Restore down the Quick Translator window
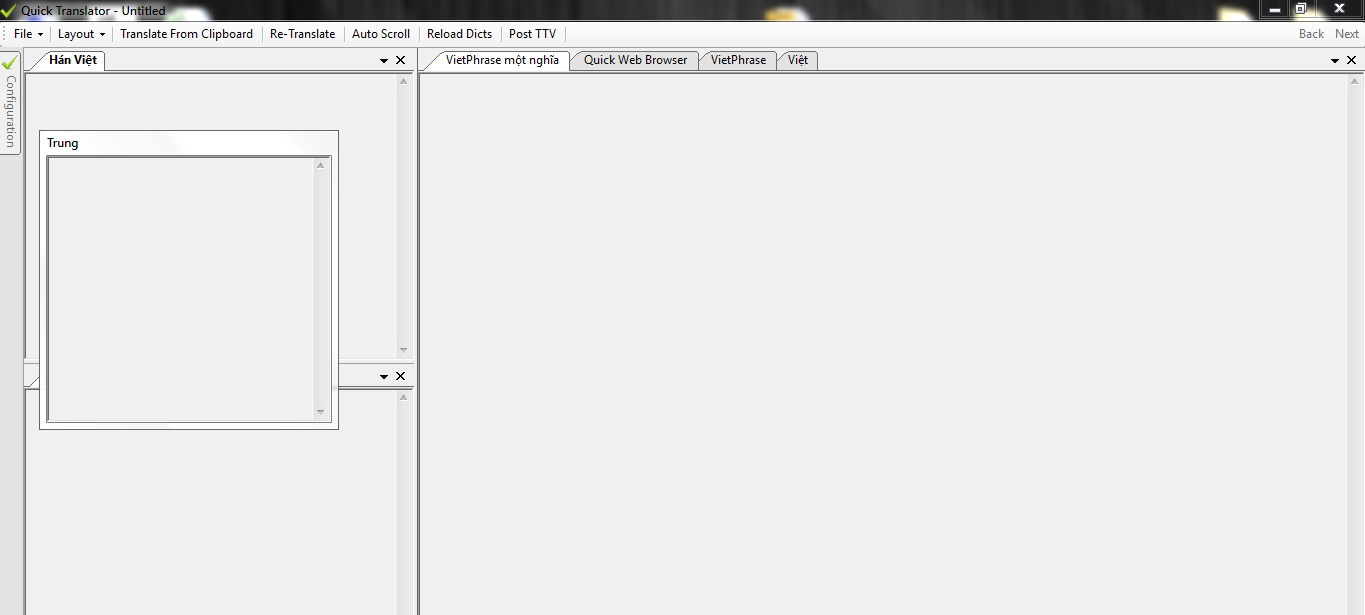Viewport: 1365px width, 615px height. tap(1301, 9)
